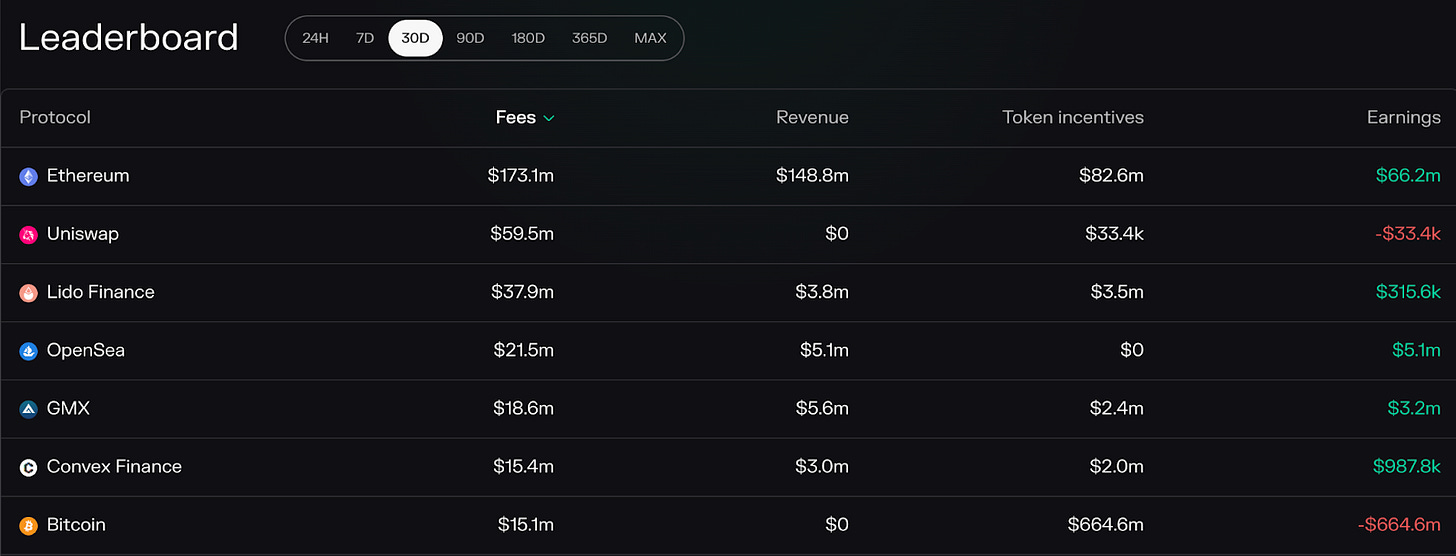Click the Ethereum protocol logo icon

pyautogui.click(x=28, y=176)
